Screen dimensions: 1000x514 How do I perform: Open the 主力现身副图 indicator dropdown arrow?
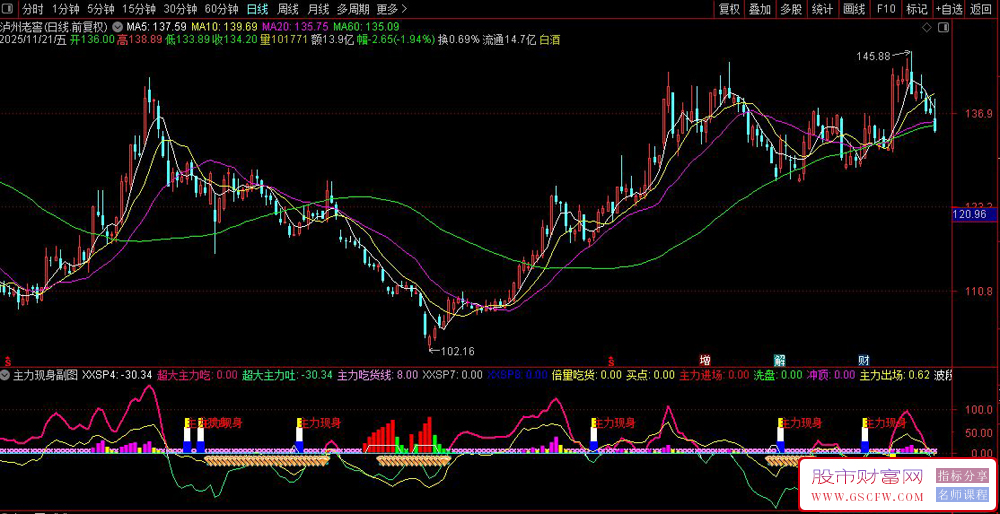coord(6,375)
